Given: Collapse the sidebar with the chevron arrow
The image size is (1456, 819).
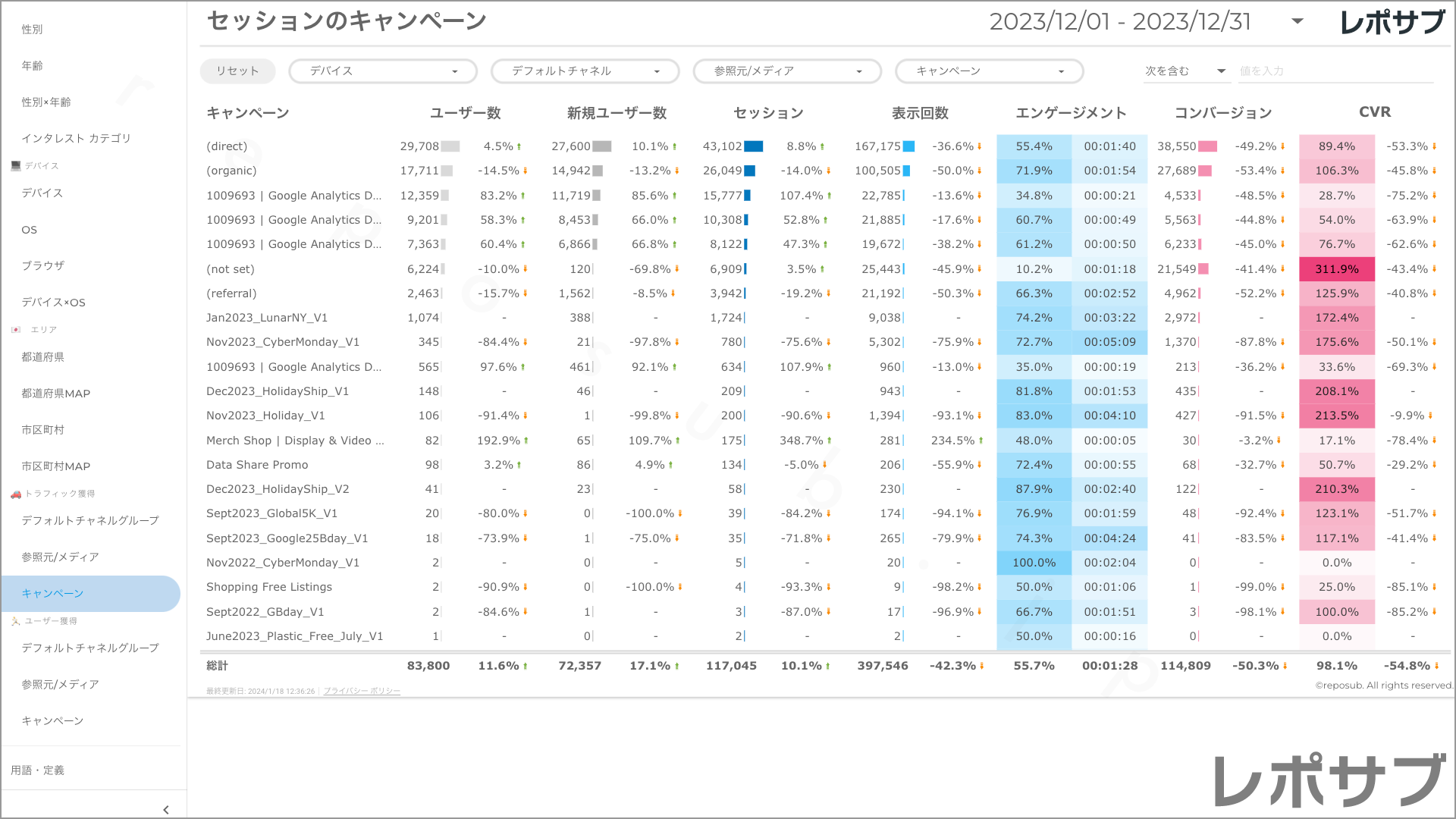Looking at the screenshot, I should pyautogui.click(x=166, y=809).
